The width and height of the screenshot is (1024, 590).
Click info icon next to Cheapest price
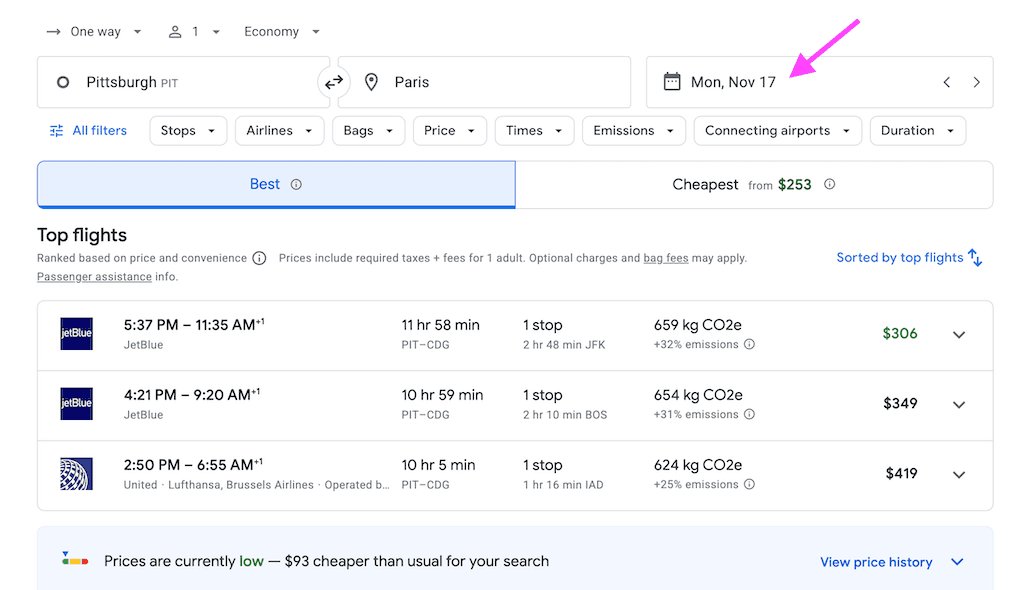click(x=829, y=184)
